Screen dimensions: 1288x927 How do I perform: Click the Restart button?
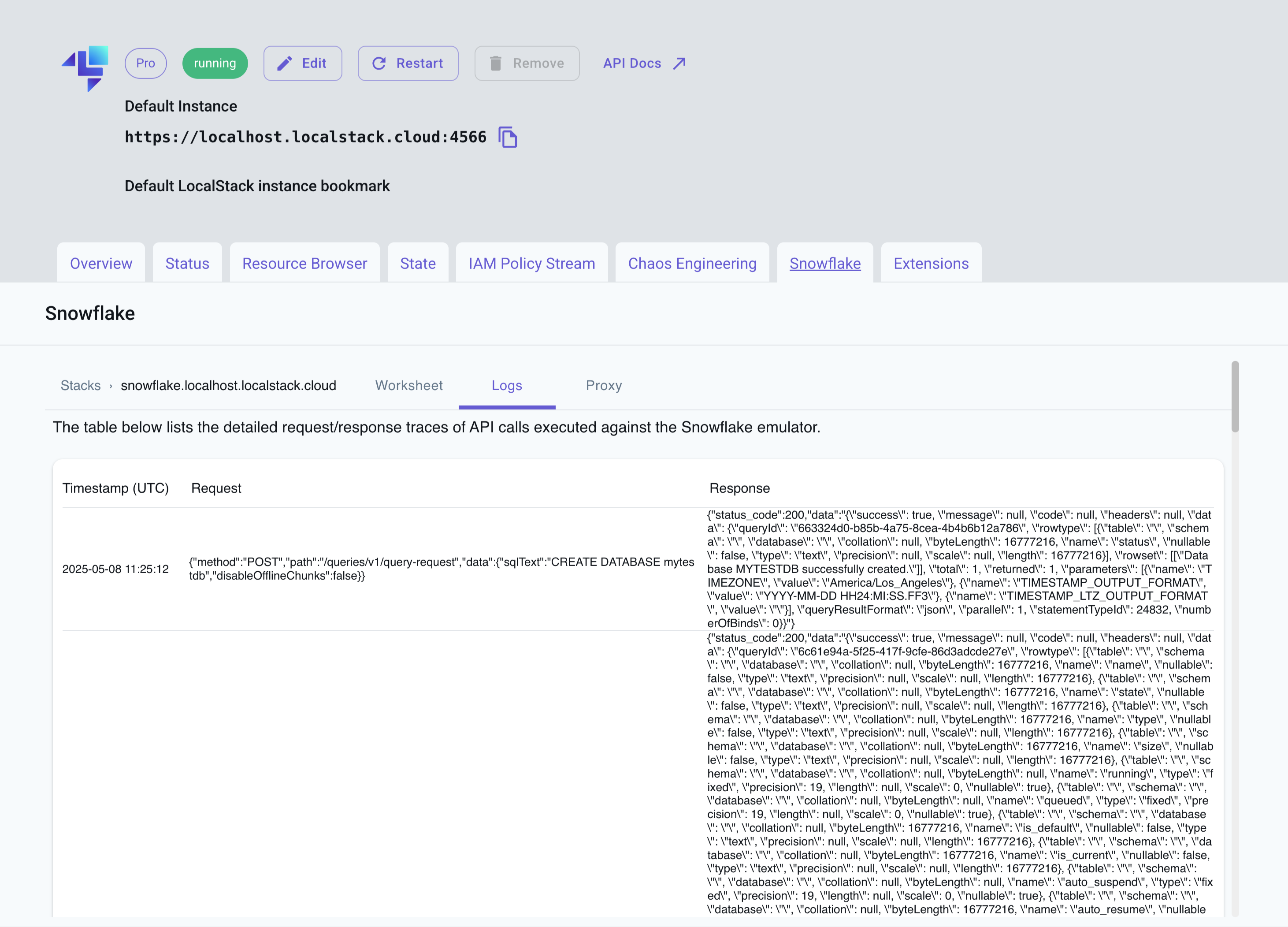coord(408,63)
